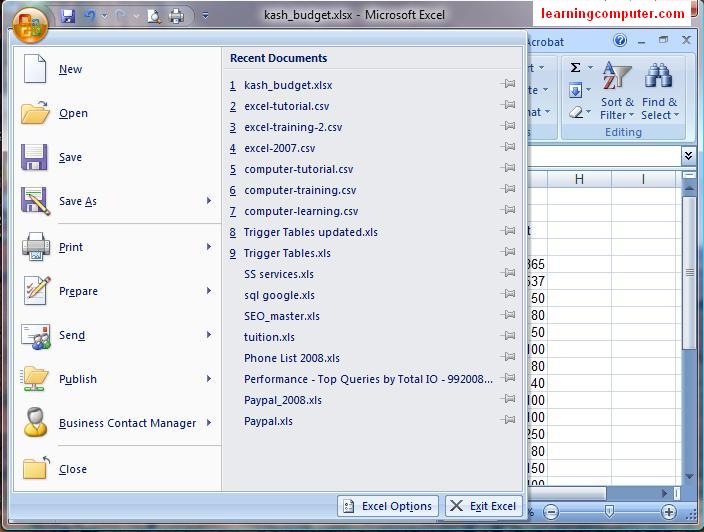Click the Excel Options button
The image size is (704, 532).
point(387,506)
